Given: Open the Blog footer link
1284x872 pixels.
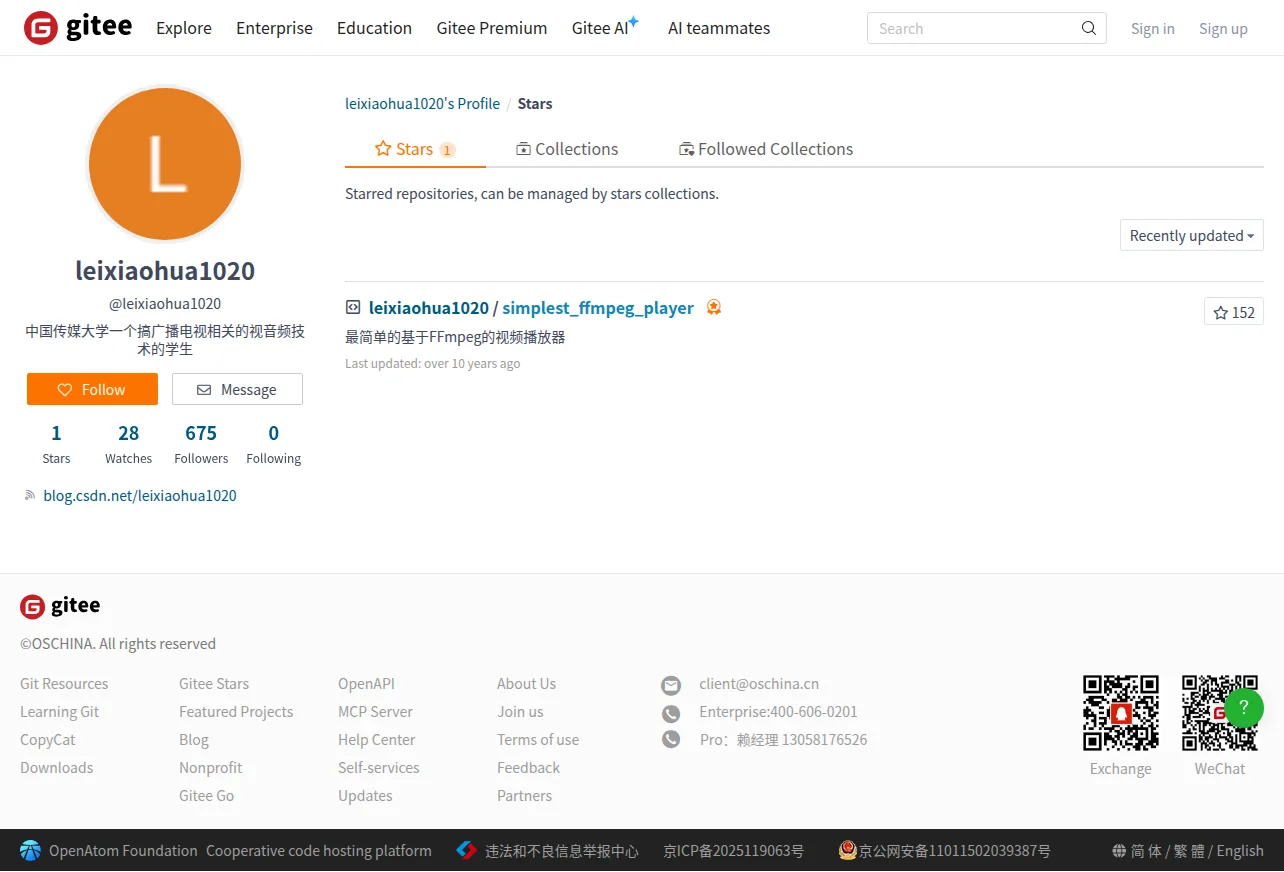Looking at the screenshot, I should (x=194, y=740).
